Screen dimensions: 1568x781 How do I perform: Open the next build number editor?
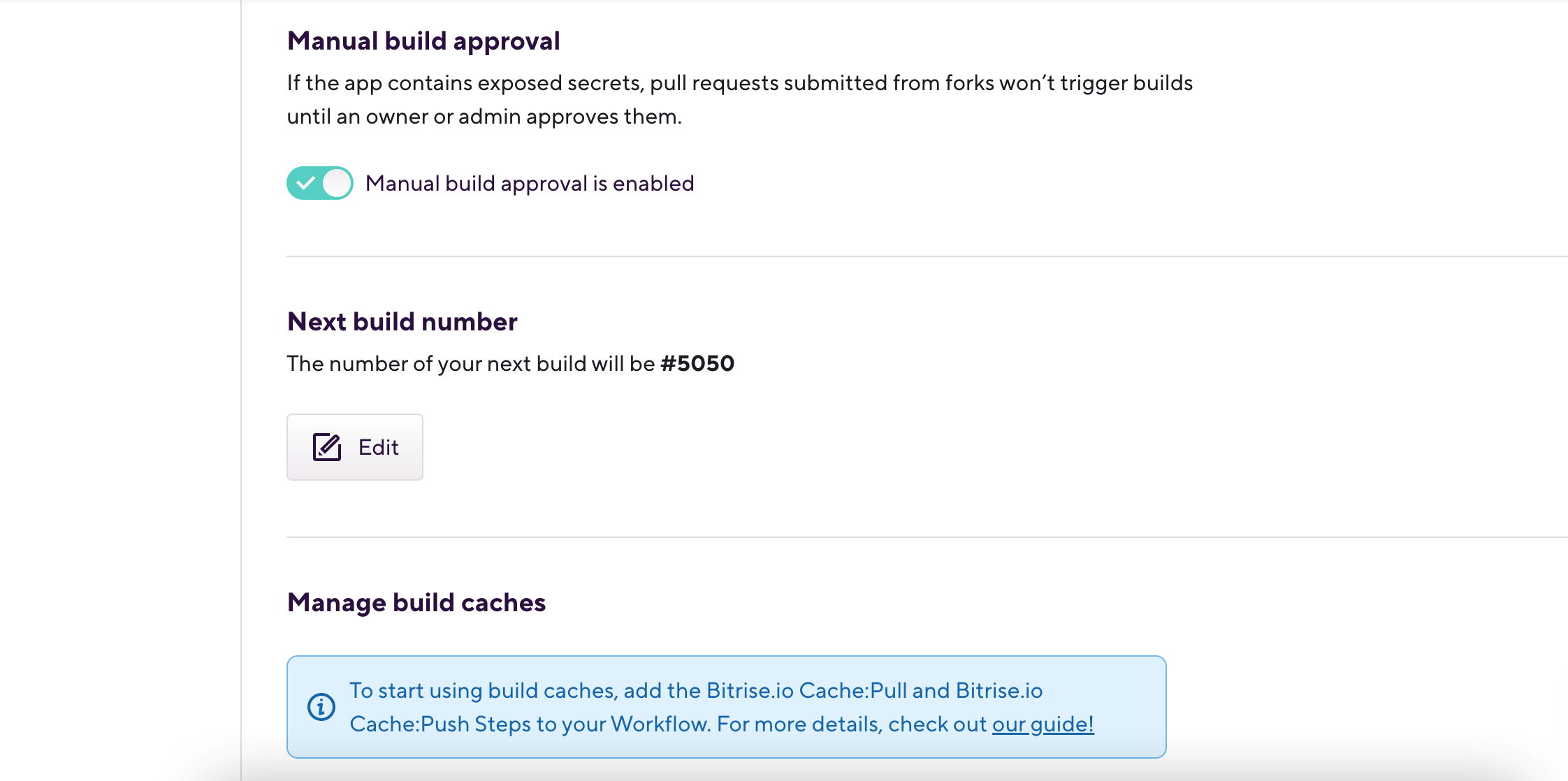tap(354, 446)
